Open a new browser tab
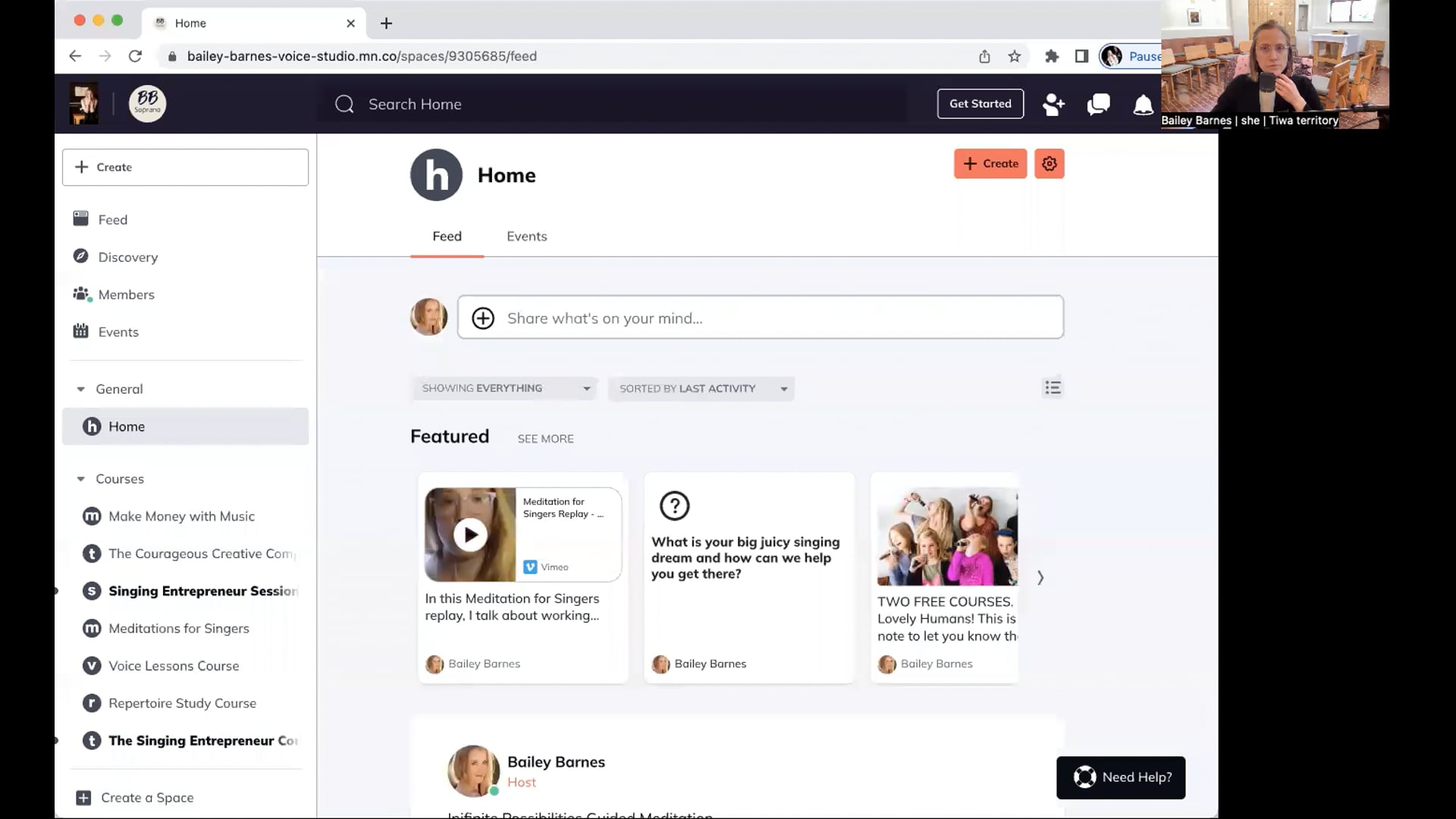 386,24
